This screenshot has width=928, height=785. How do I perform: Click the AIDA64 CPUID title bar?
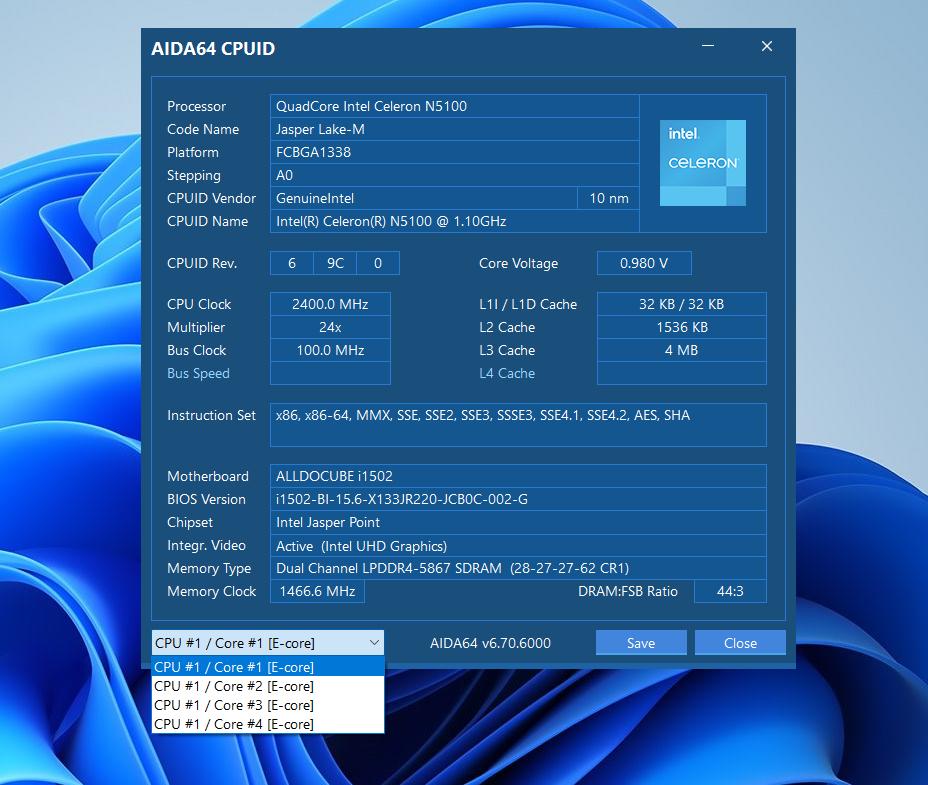point(400,48)
